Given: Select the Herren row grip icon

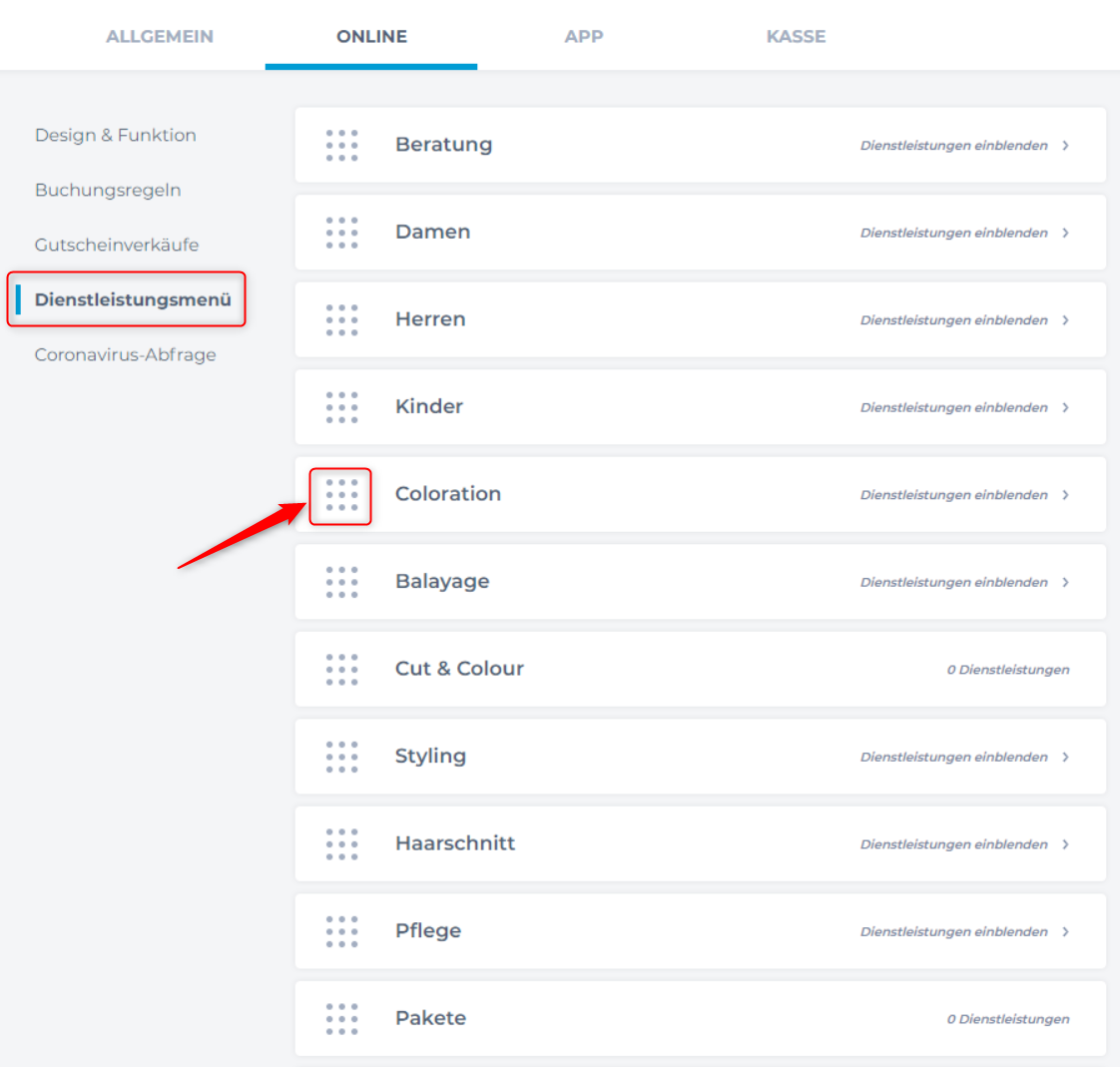Looking at the screenshot, I should (341, 319).
